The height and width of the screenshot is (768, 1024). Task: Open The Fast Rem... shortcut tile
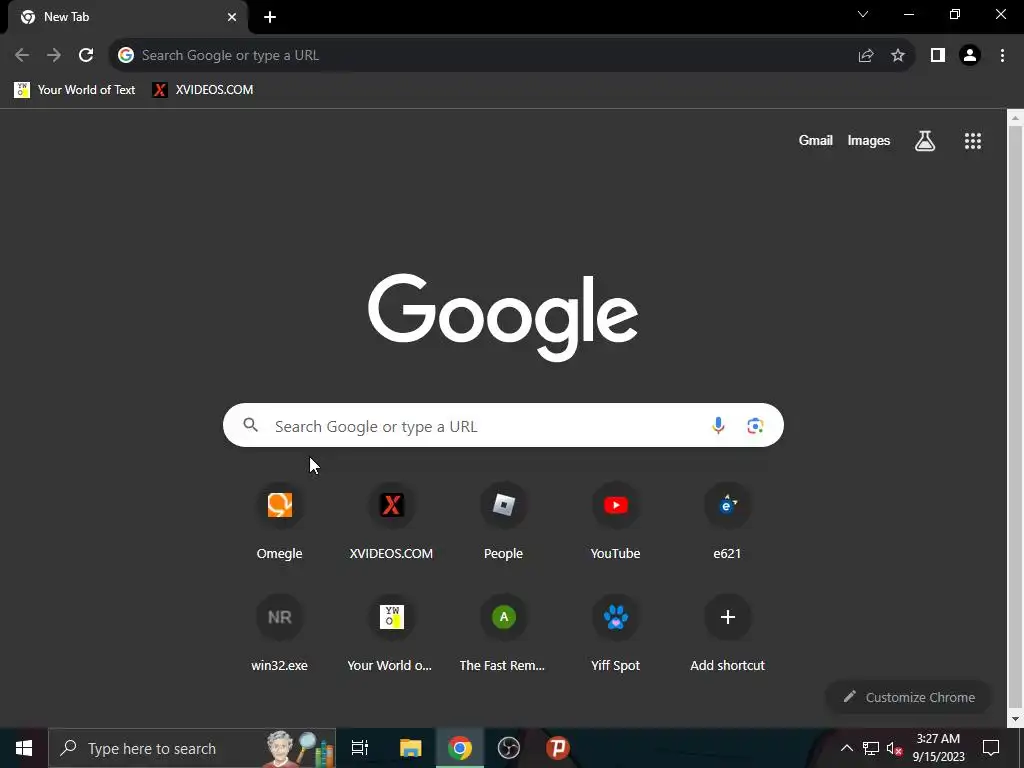tap(504, 635)
